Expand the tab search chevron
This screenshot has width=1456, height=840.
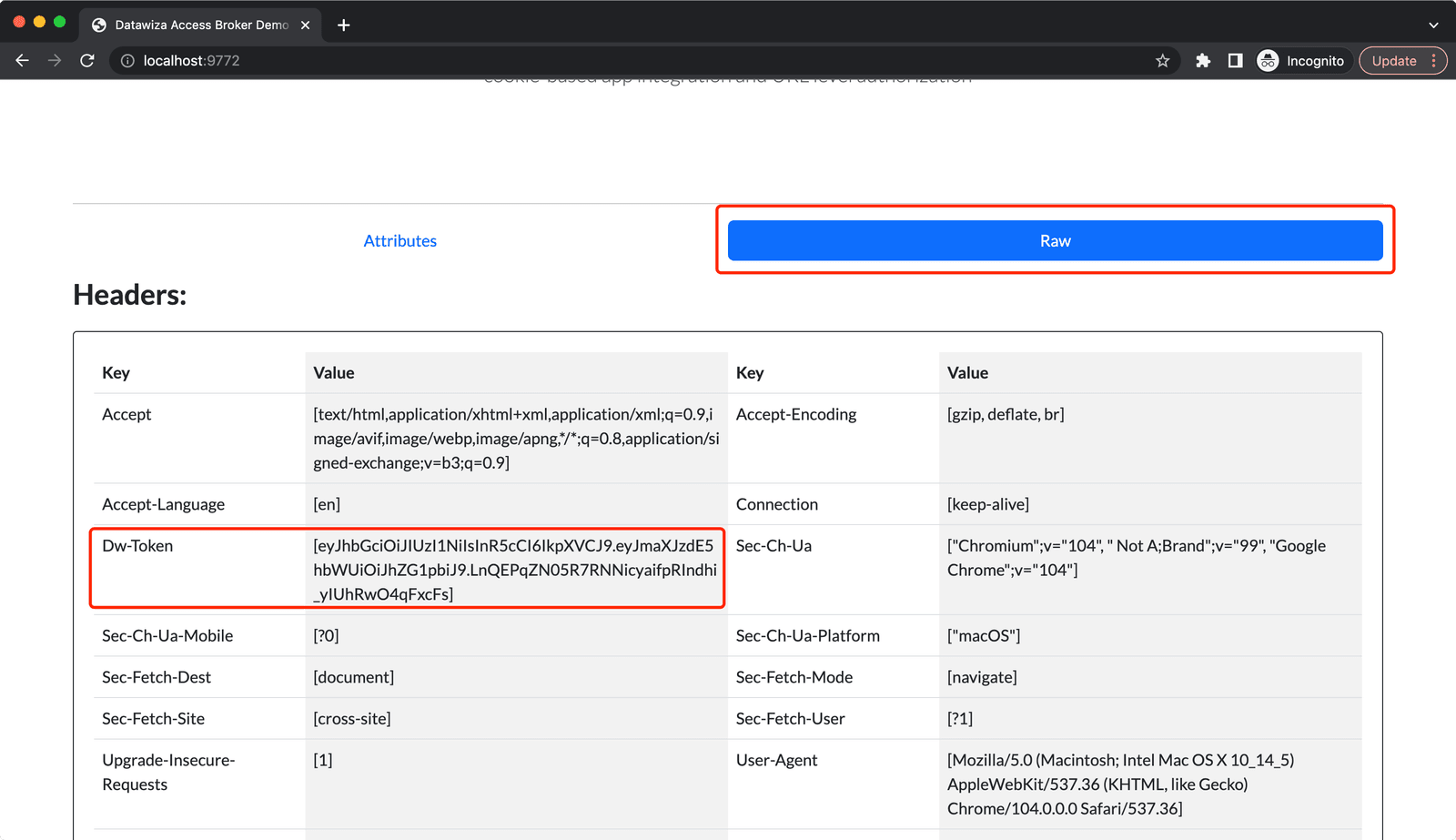click(x=1433, y=25)
